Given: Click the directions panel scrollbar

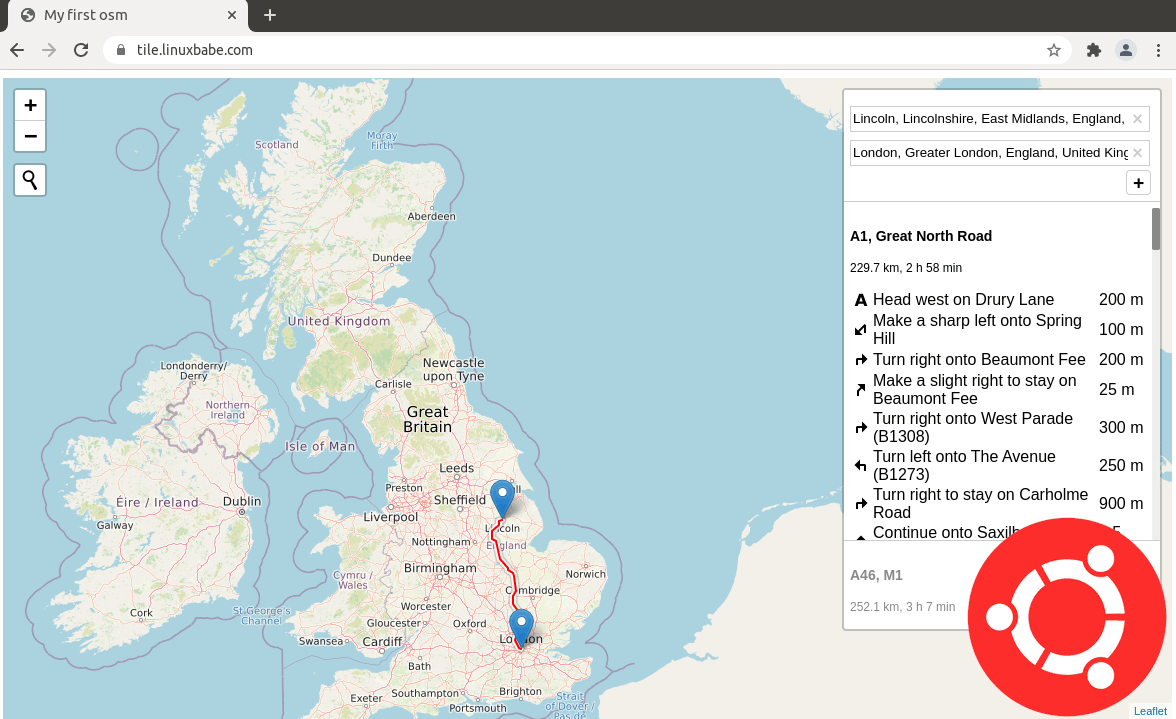Looking at the screenshot, I should coord(1155,229).
